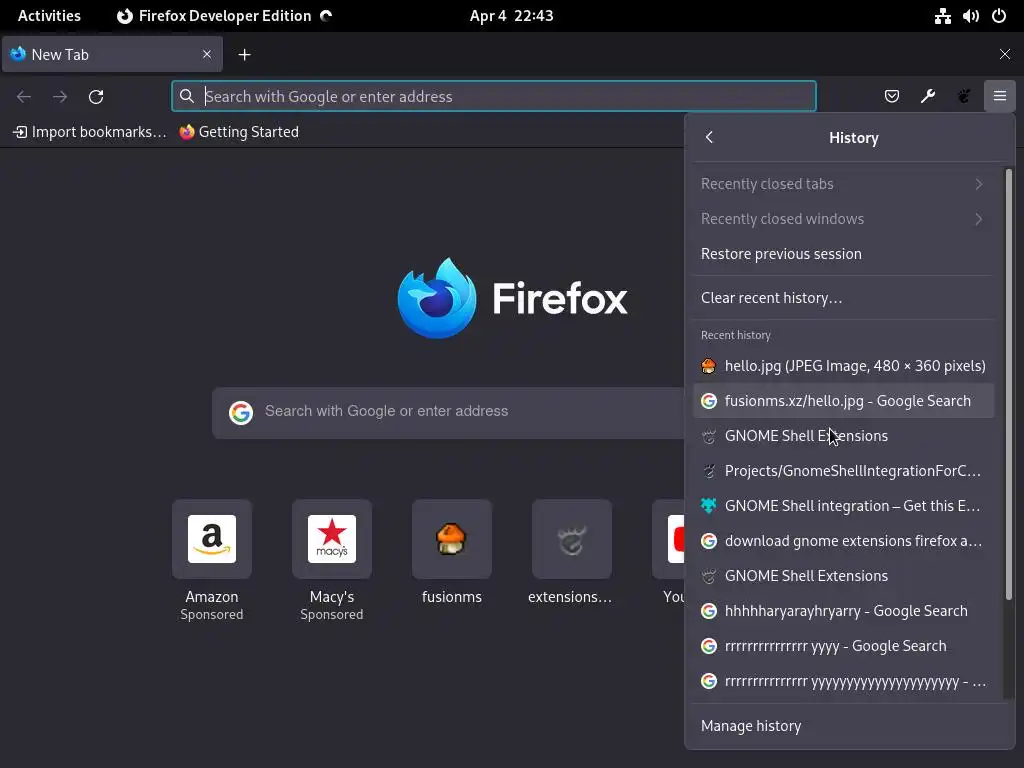This screenshot has height=768, width=1024.
Task: Reload the current page
Action: coord(96,97)
